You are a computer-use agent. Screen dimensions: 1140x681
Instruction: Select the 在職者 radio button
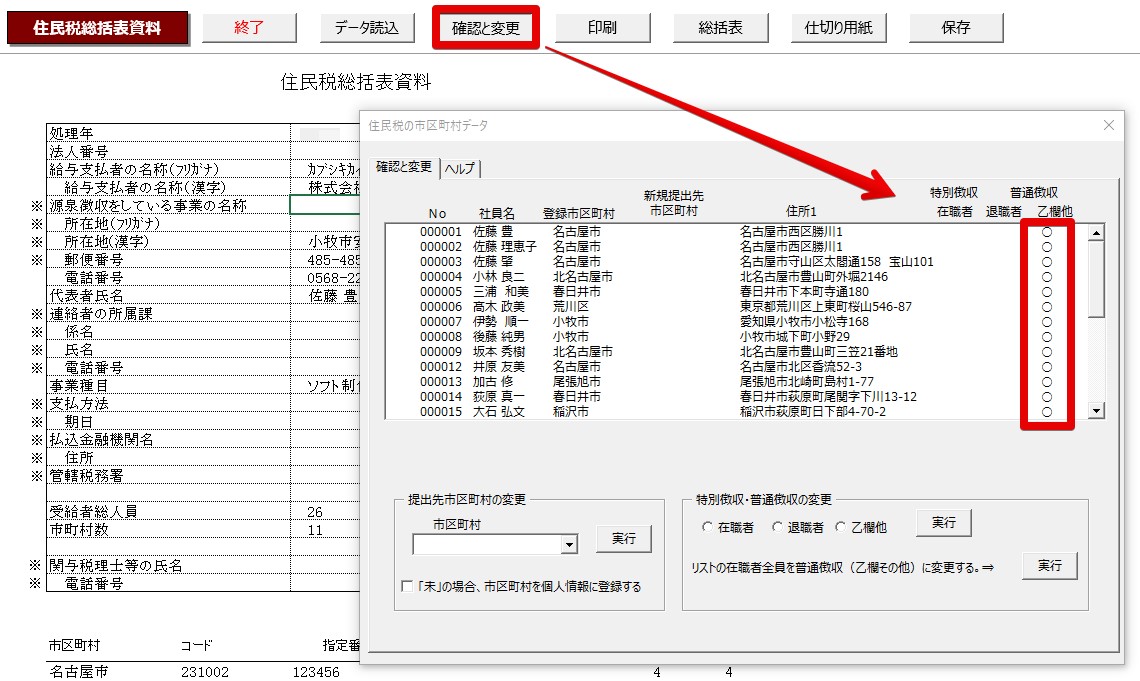pyautogui.click(x=708, y=527)
